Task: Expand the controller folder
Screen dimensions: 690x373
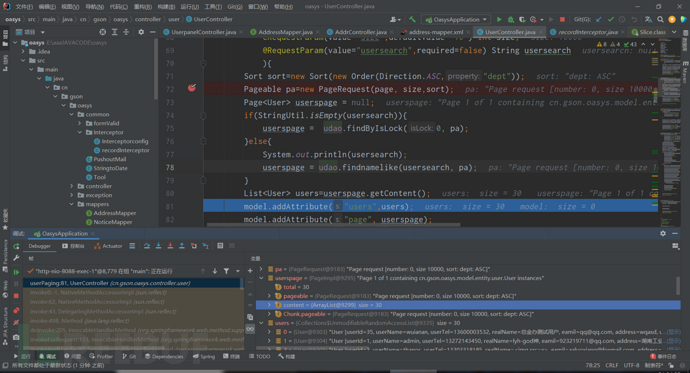Action: (x=72, y=186)
